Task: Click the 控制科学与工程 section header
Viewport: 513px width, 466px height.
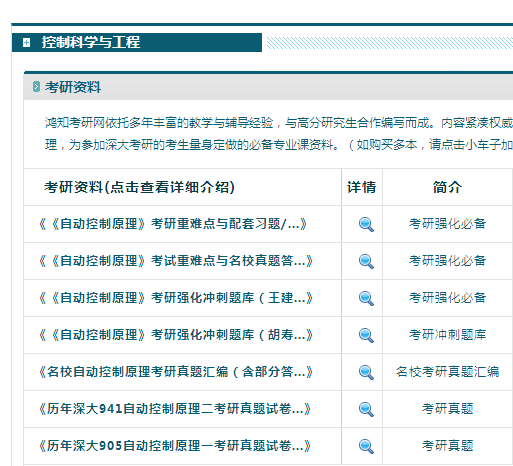Action: (x=137, y=42)
